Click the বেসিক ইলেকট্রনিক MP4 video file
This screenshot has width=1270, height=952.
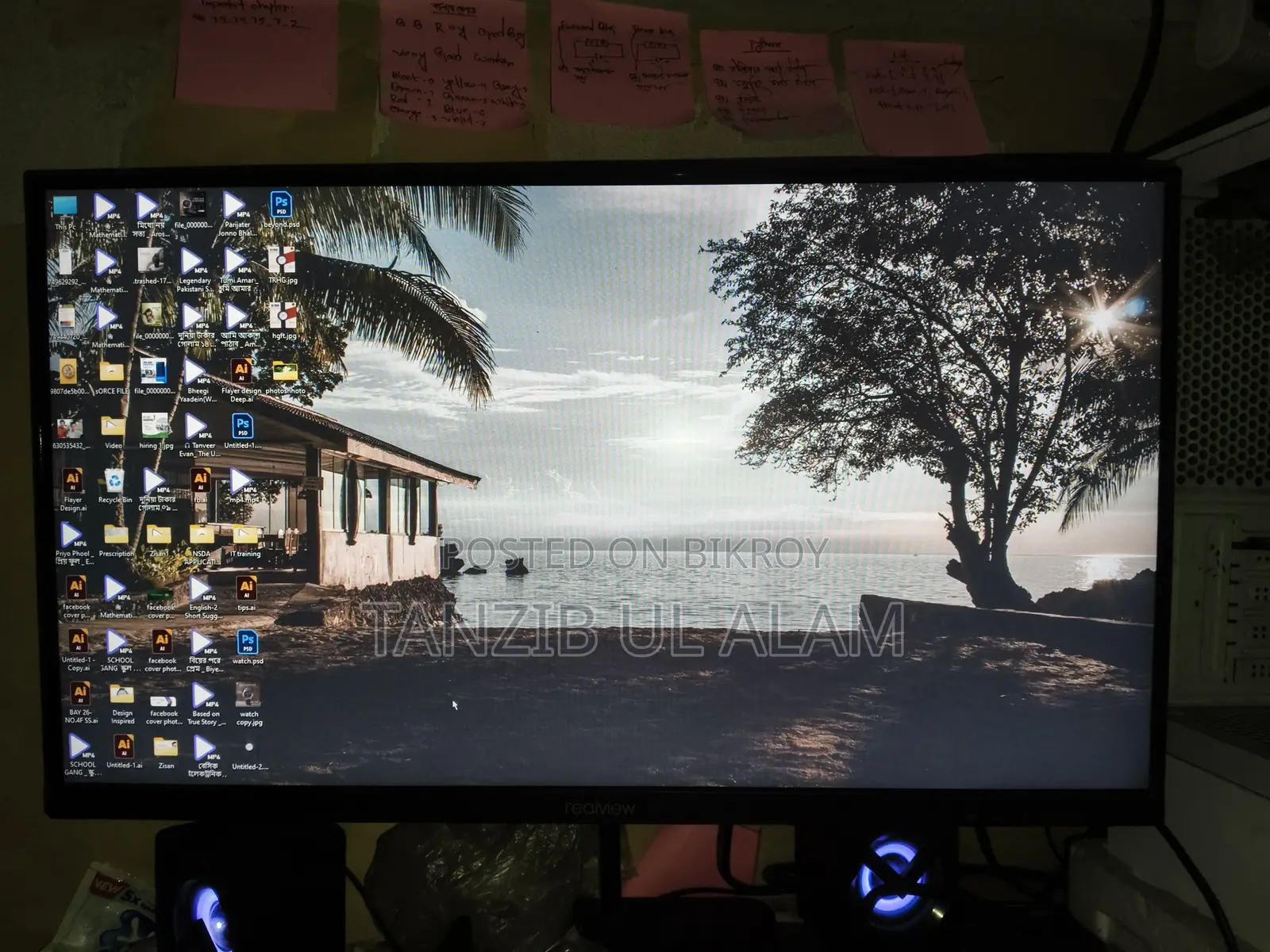206,756
